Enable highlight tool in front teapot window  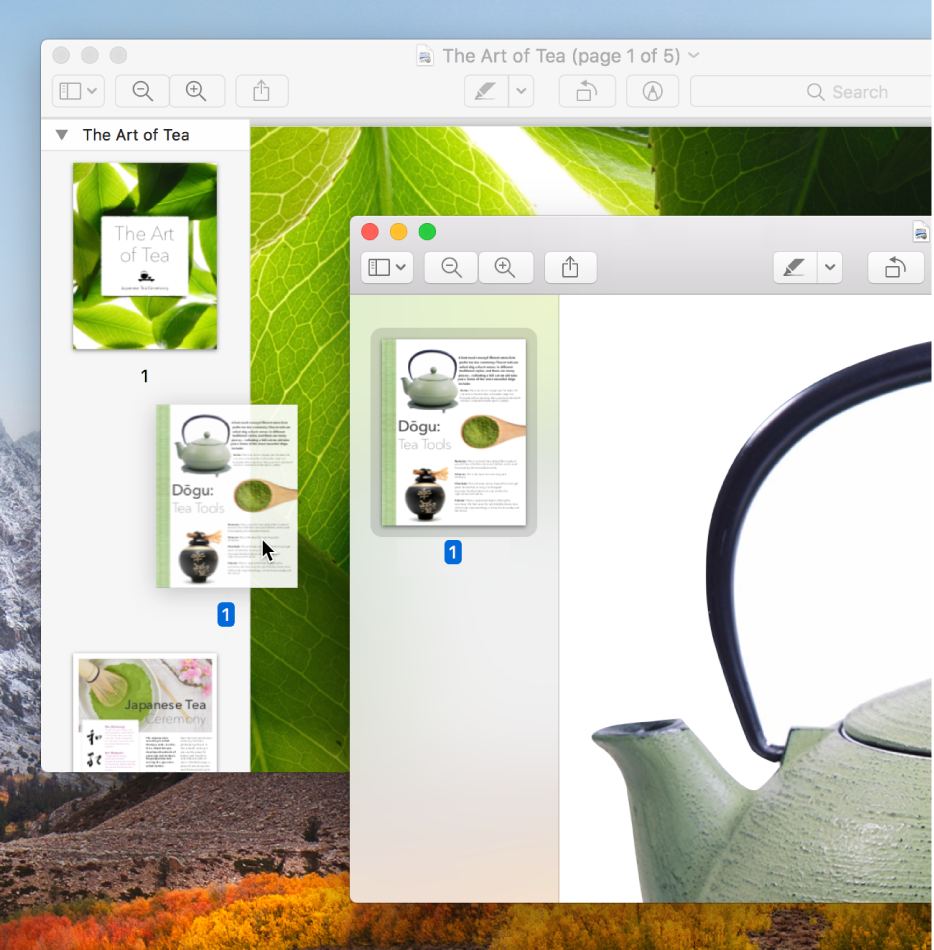pos(795,268)
